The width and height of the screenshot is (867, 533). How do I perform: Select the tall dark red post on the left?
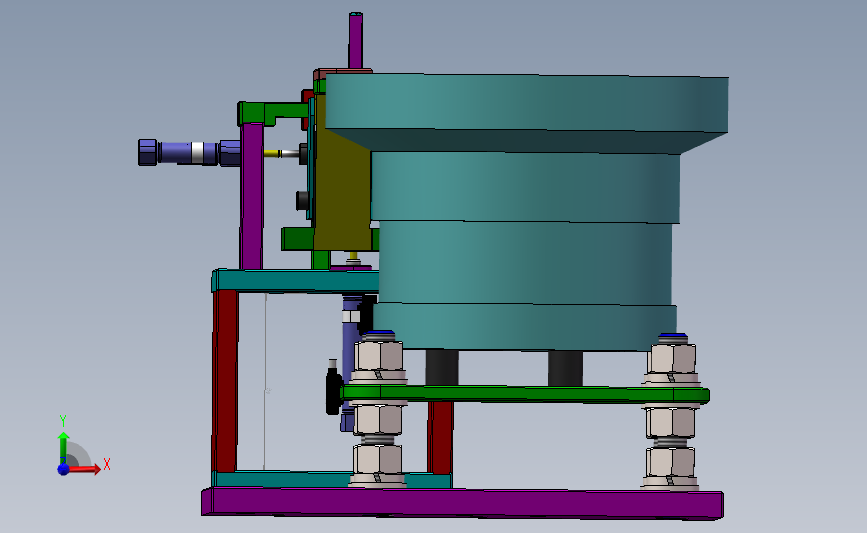point(225,382)
